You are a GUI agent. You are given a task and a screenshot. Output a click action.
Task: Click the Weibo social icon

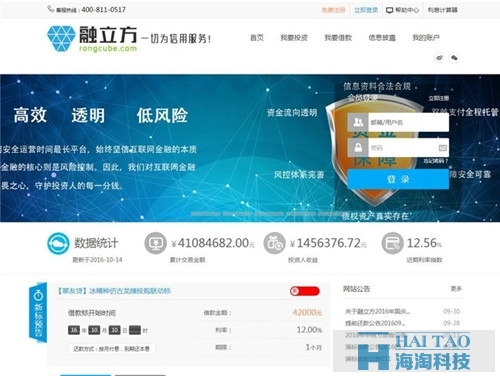coord(439,58)
